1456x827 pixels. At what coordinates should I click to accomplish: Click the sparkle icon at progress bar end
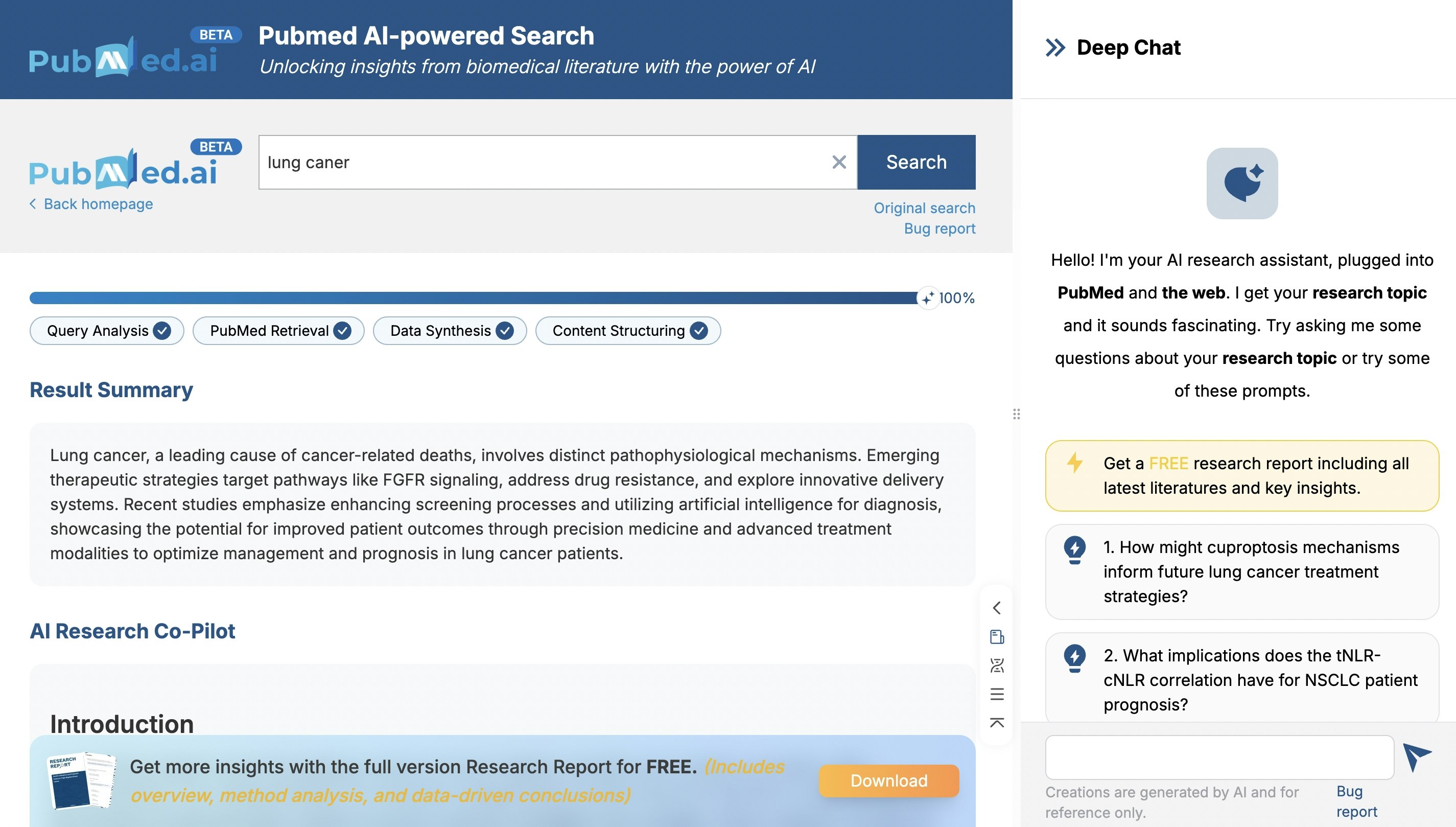point(928,297)
